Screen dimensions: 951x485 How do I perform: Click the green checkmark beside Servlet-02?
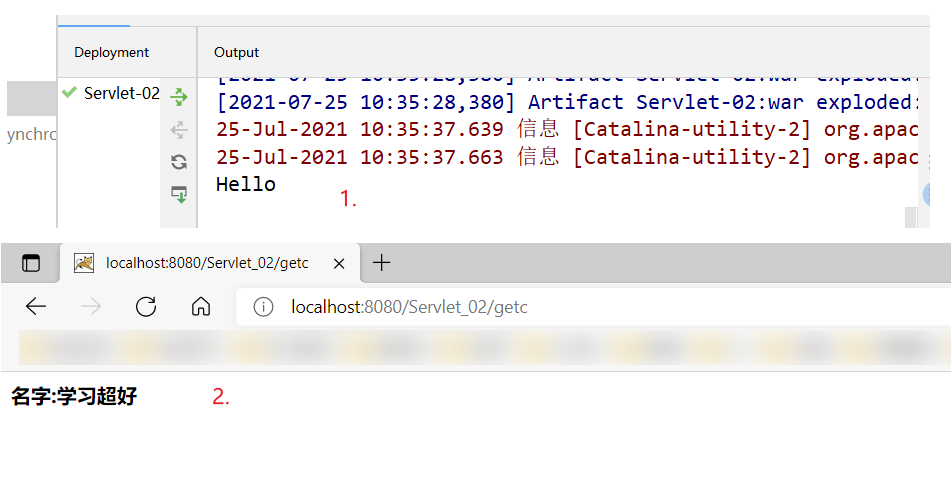point(69,93)
